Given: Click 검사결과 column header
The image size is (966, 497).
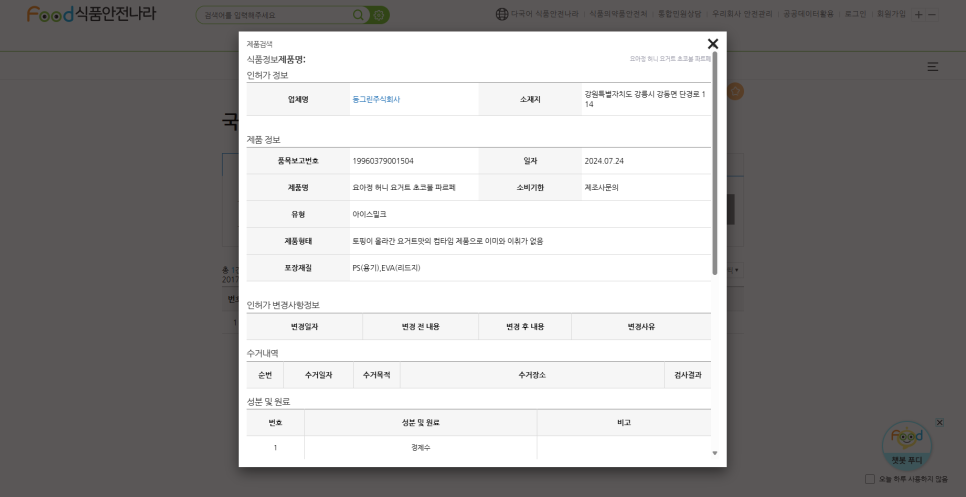Looking at the screenshot, I should point(688,375).
